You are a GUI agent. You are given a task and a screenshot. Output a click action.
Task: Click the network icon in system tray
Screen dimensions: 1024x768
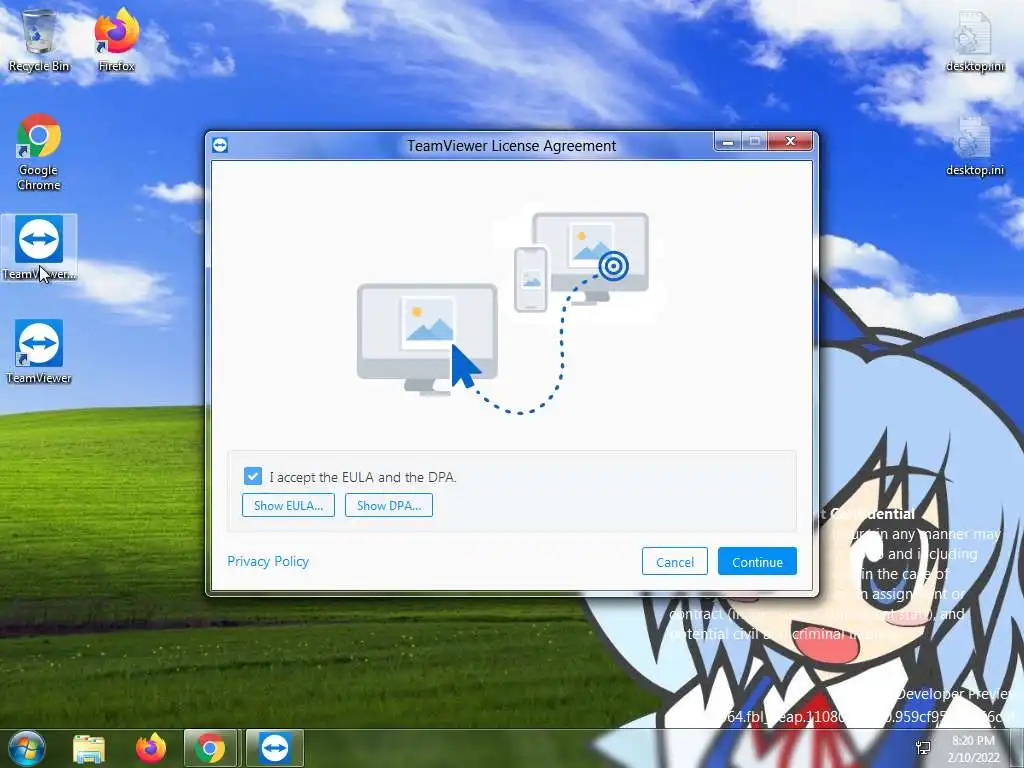923,748
